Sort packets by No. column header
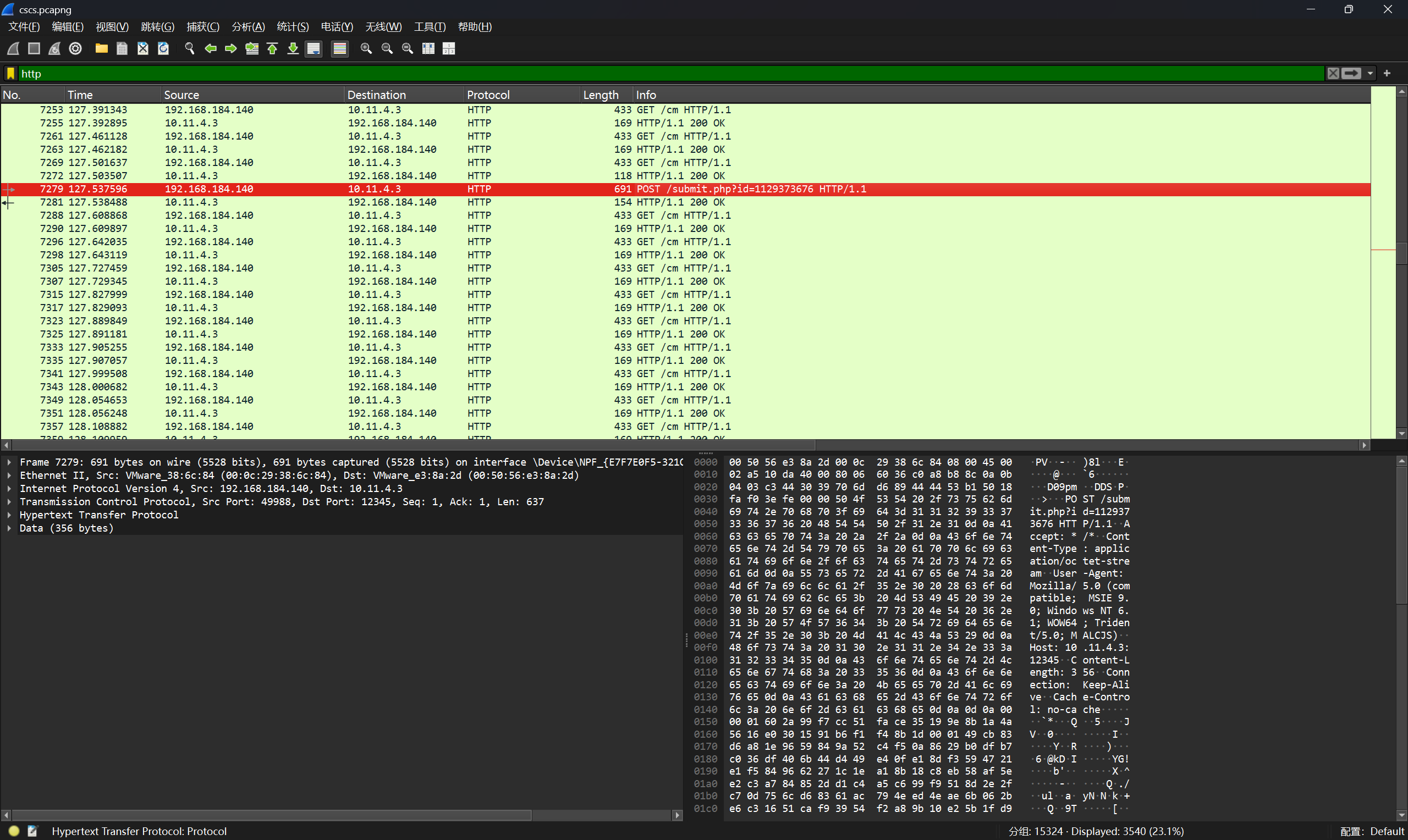This screenshot has width=1408, height=840. tap(32, 95)
